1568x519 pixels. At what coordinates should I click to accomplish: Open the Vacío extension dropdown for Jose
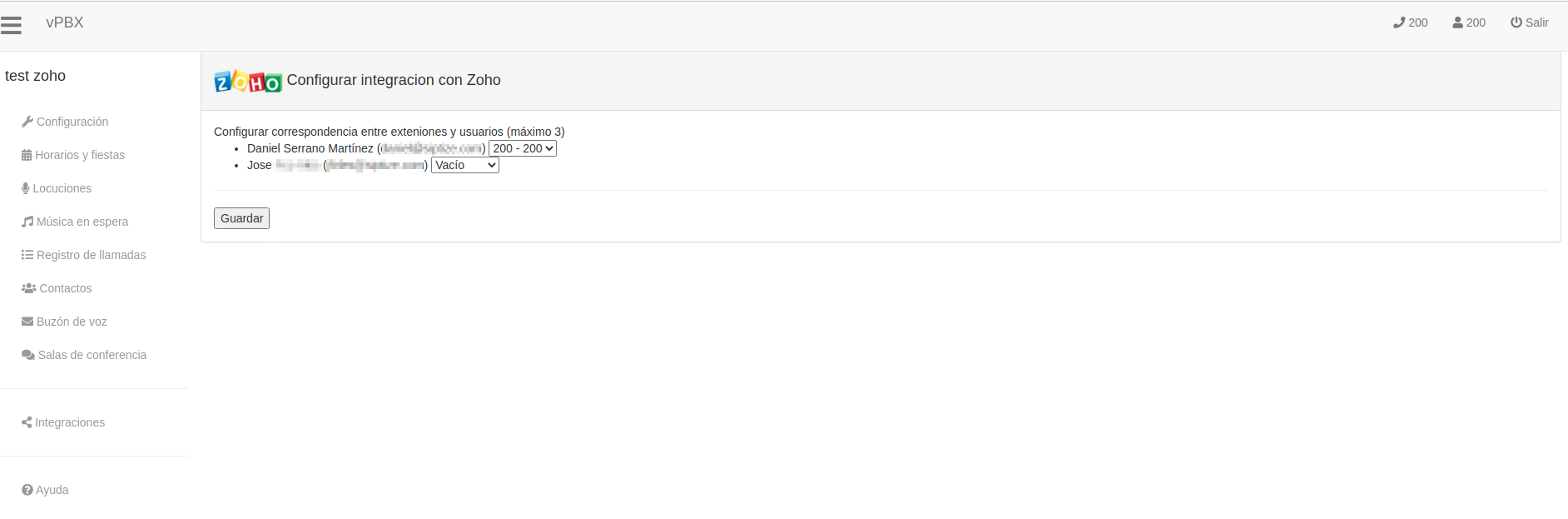coord(465,165)
